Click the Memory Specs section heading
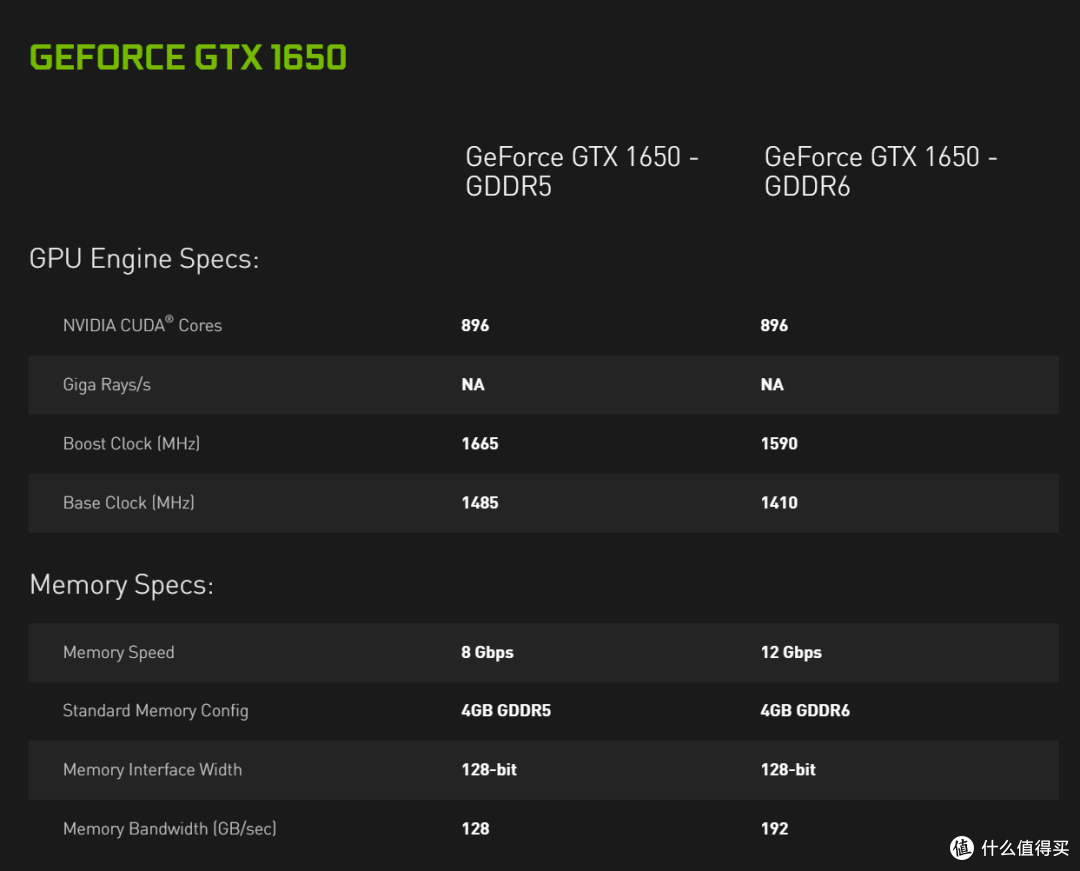The height and width of the screenshot is (871, 1080). coord(121,585)
